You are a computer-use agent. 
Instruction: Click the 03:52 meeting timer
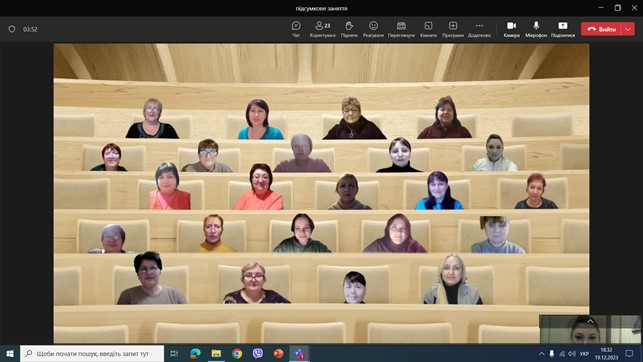(30, 29)
